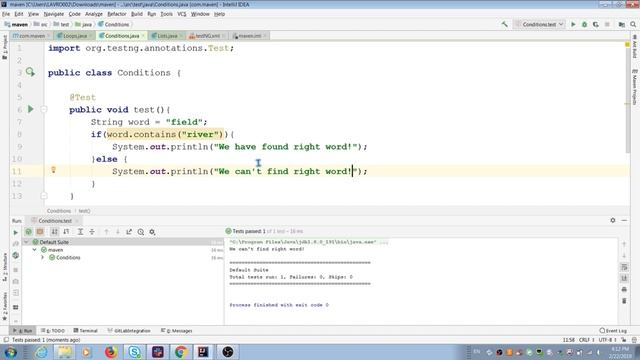Viewport: 640px width, 360px height.
Task: Open the File menu
Action: point(6,14)
